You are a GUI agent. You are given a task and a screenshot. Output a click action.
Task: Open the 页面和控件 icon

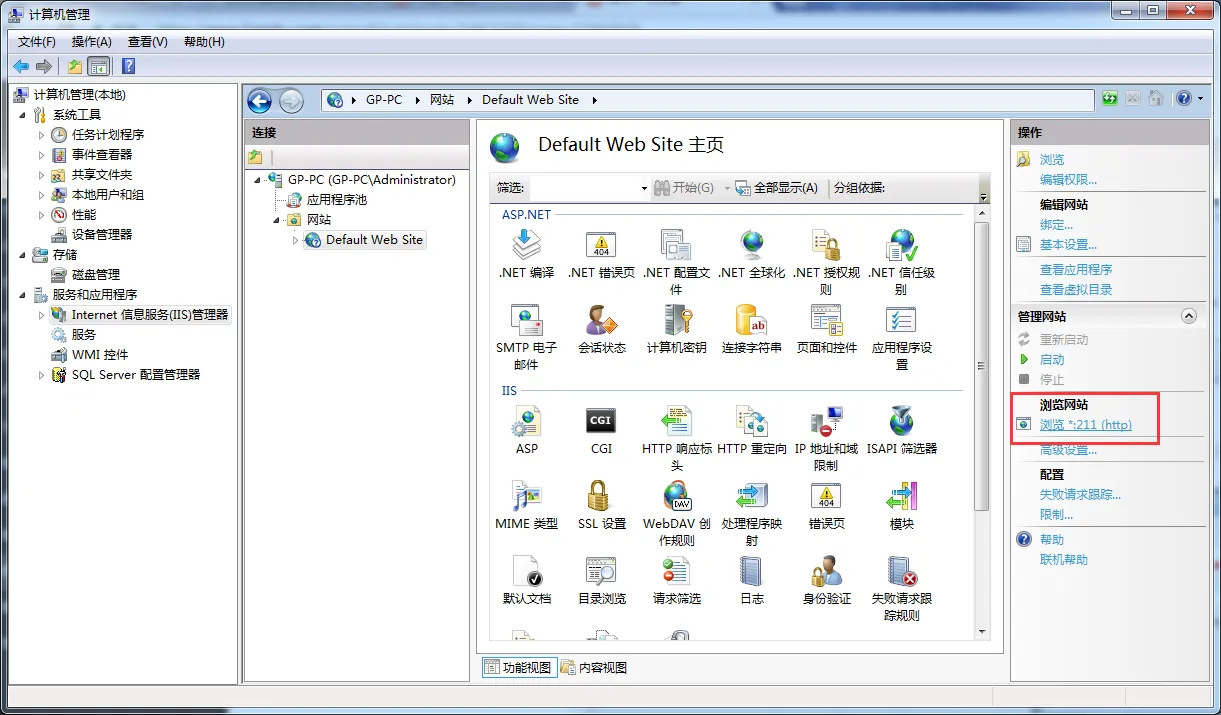point(826,320)
